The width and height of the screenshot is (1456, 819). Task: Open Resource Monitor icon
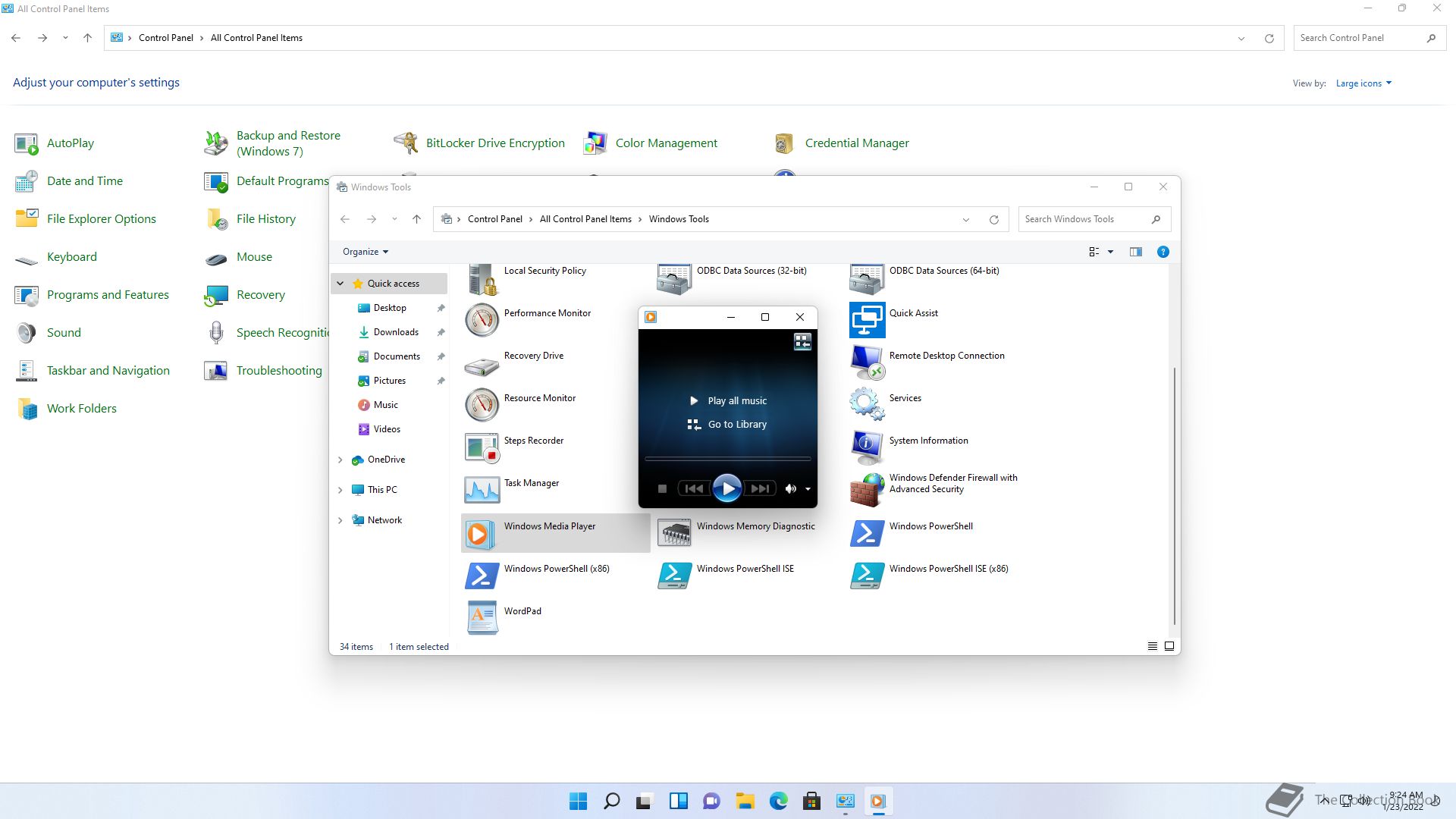(482, 405)
